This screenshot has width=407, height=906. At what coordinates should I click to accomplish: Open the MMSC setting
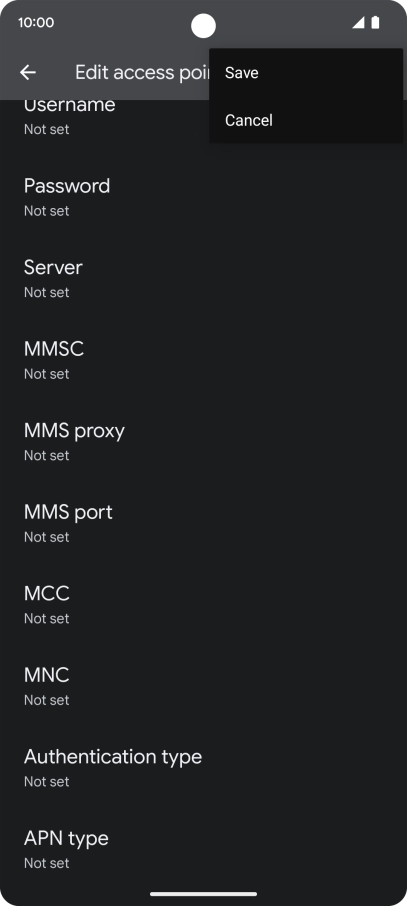(x=204, y=361)
